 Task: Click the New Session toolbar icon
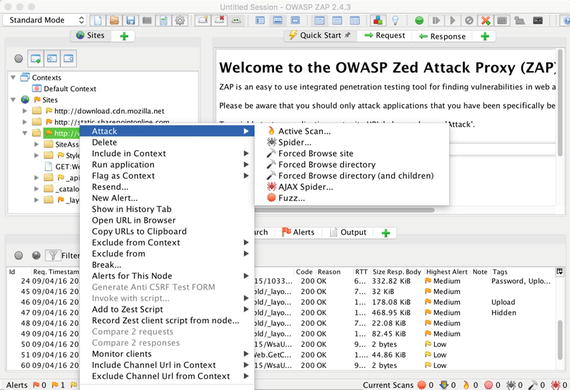tap(98, 20)
